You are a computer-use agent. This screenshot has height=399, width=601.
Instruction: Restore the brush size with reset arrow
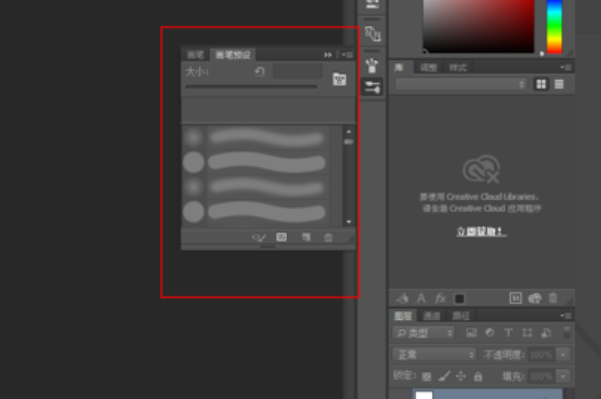point(260,72)
